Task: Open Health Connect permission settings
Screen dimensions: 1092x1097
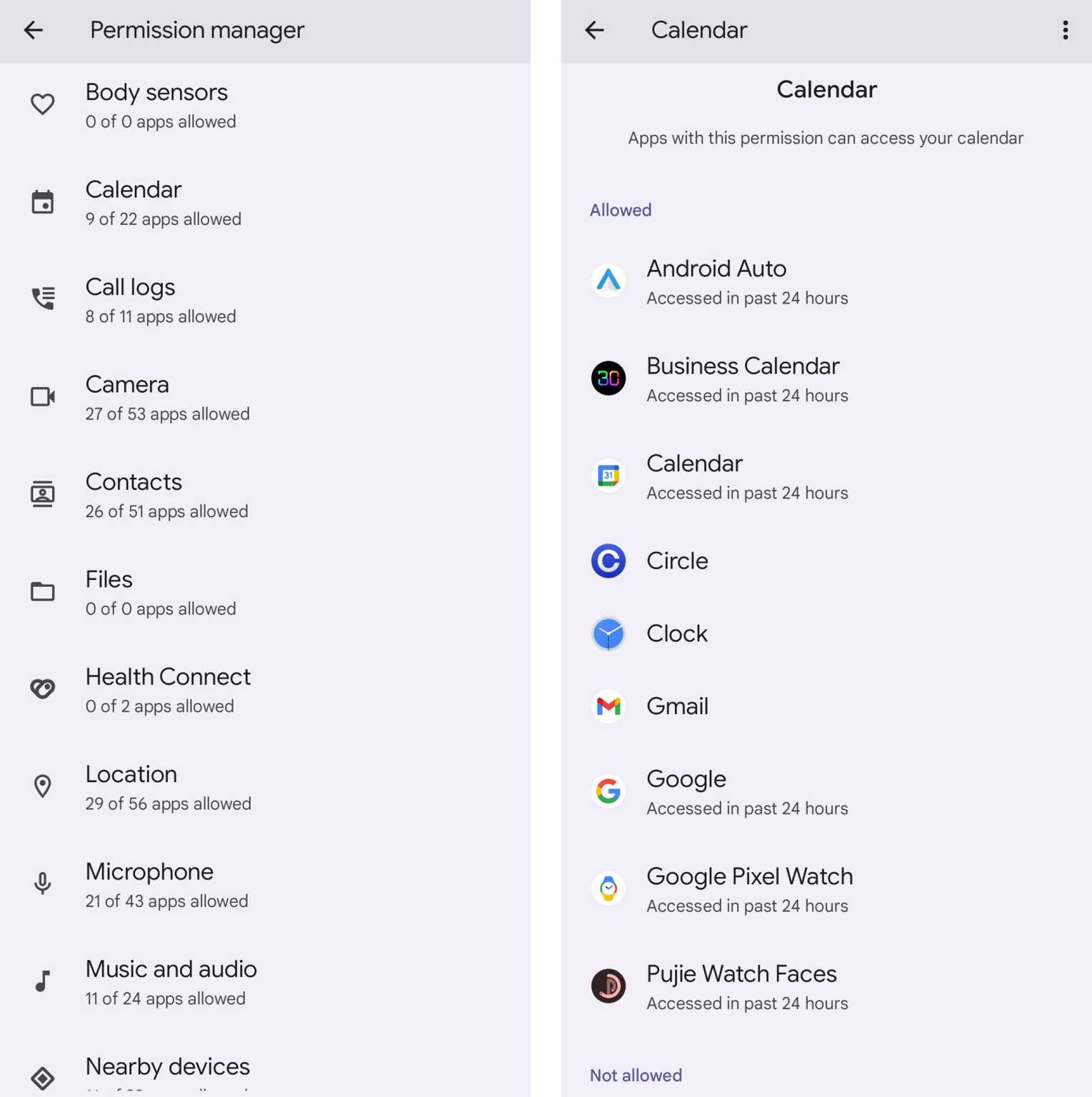Action: coord(168,689)
